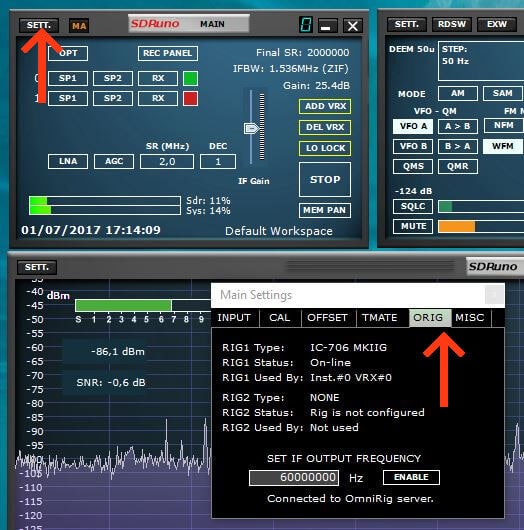Viewport: 524px width, 530px height.
Task: Switch to the OFFSET tab
Action: tap(328, 318)
